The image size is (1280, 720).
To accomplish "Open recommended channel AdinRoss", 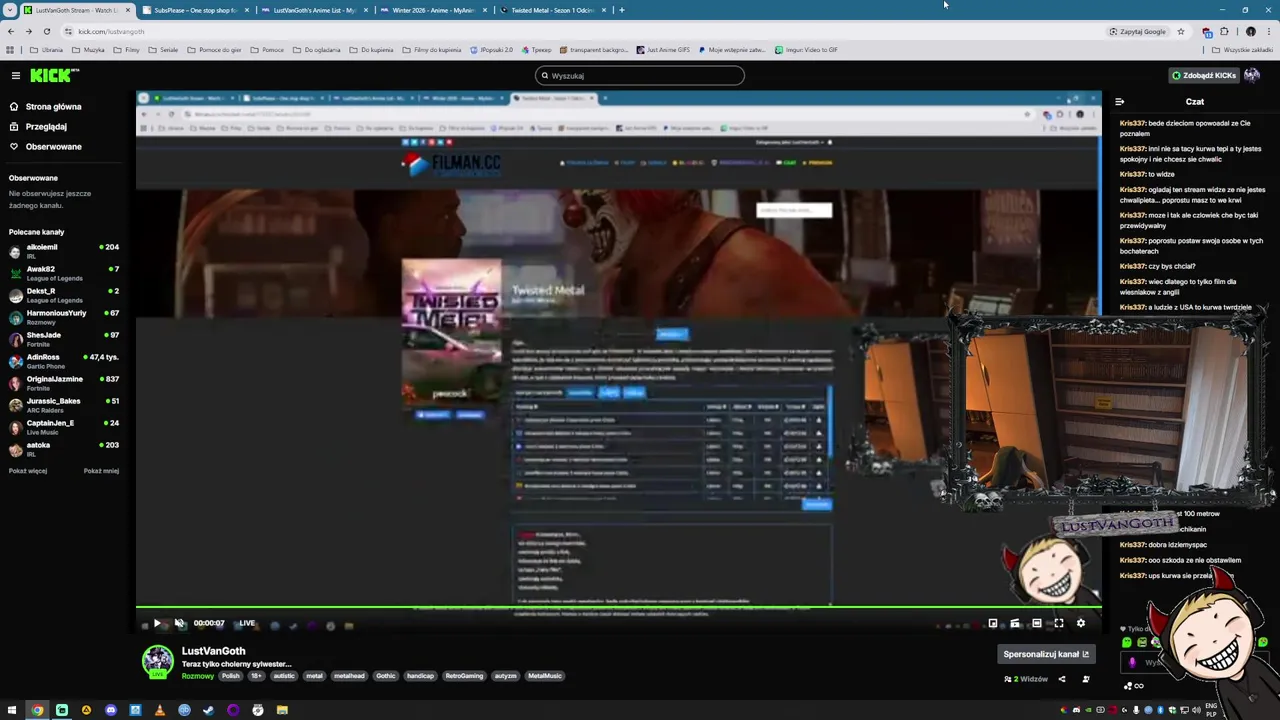I will (64, 360).
